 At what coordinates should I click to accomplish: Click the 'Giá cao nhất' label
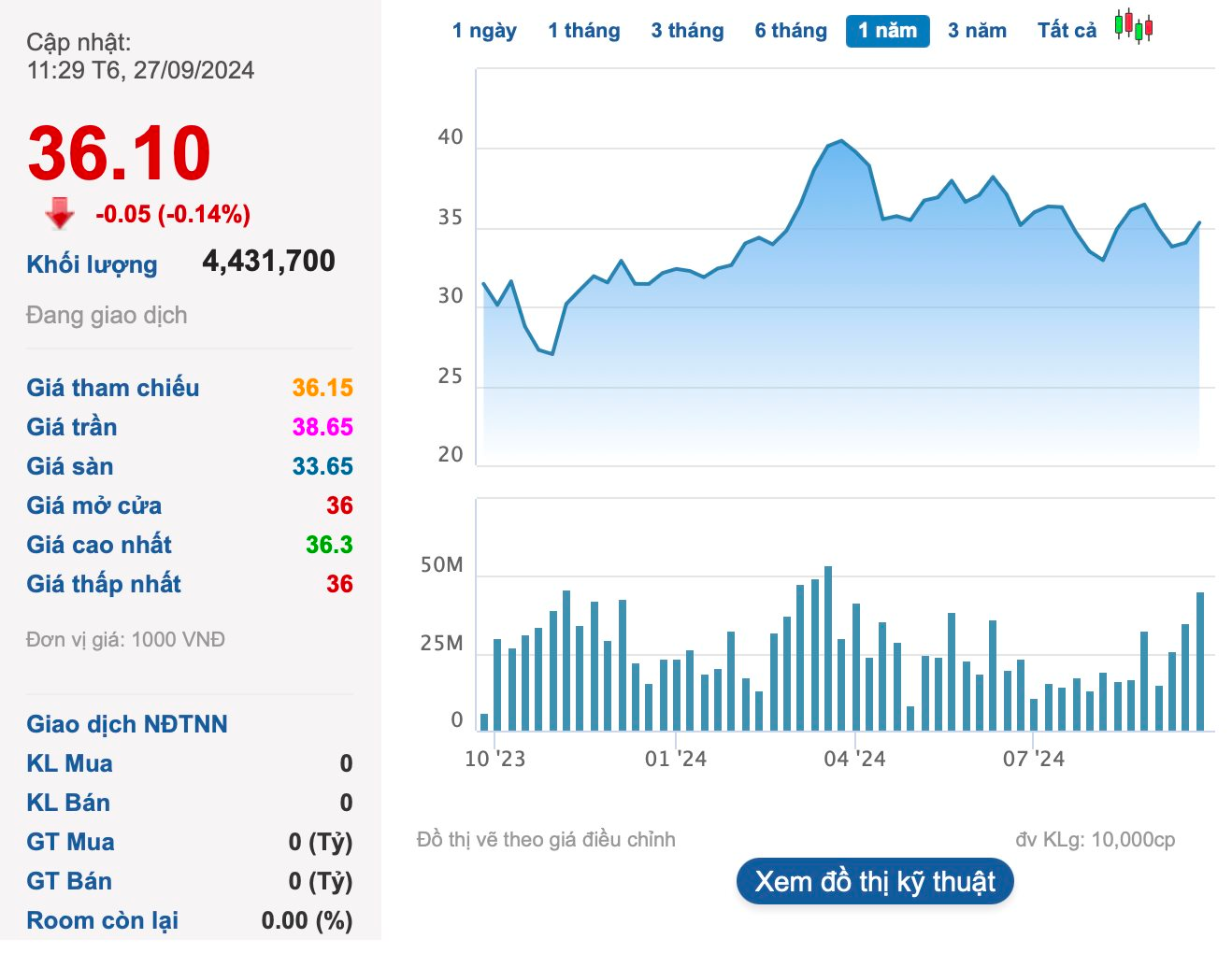pos(99,545)
